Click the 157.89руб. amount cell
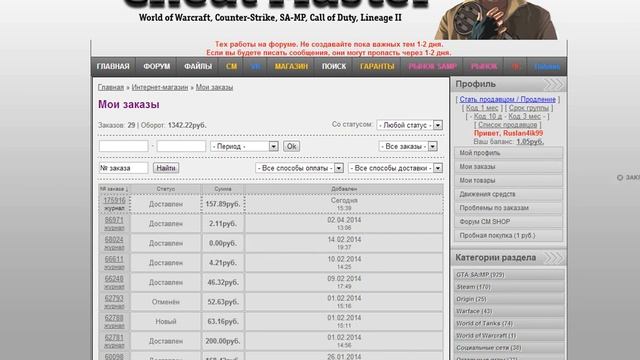 click(223, 204)
